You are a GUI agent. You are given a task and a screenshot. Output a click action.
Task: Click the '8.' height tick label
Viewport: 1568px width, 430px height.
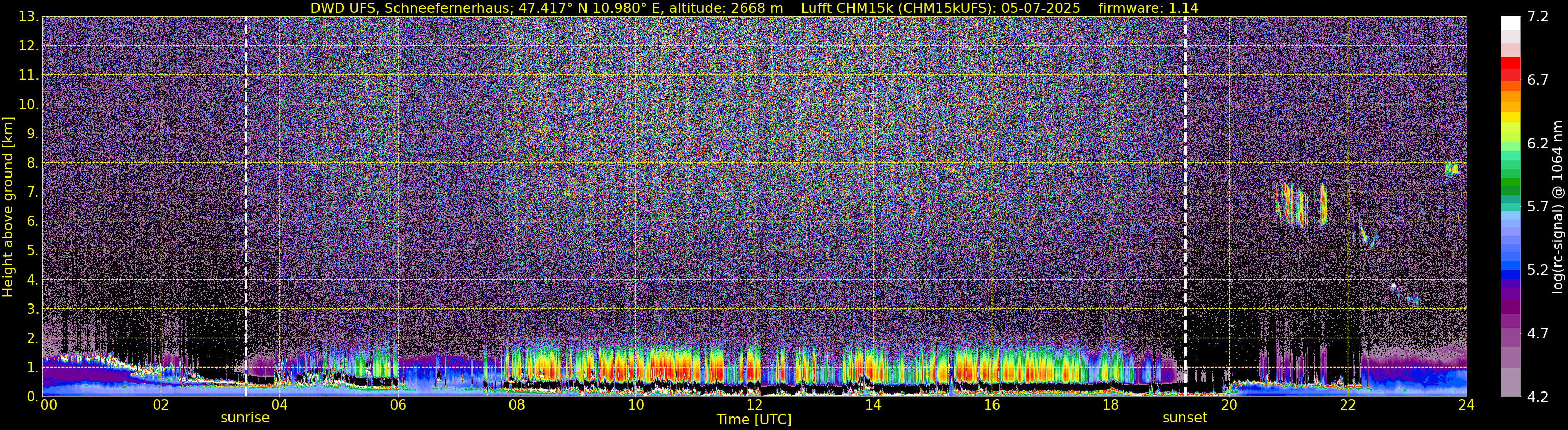click(32, 163)
